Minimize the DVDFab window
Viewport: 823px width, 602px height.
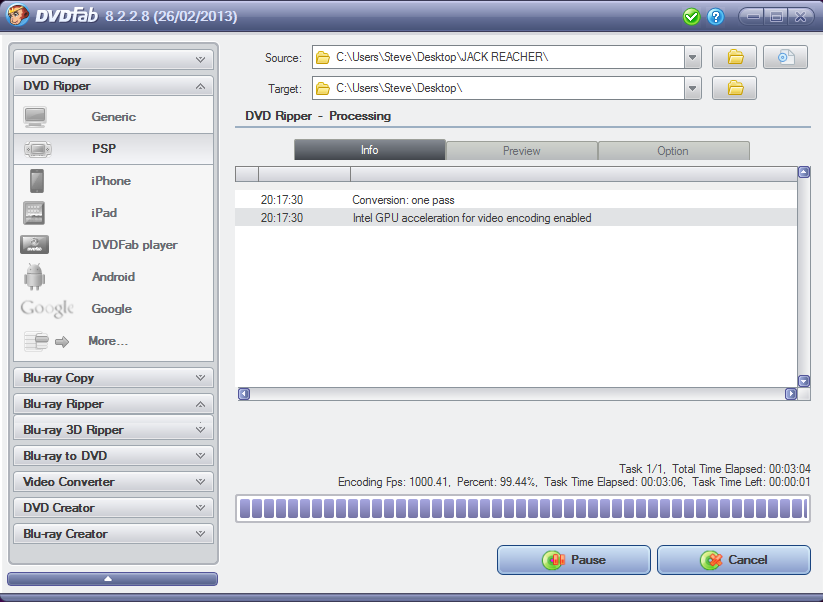(x=754, y=17)
